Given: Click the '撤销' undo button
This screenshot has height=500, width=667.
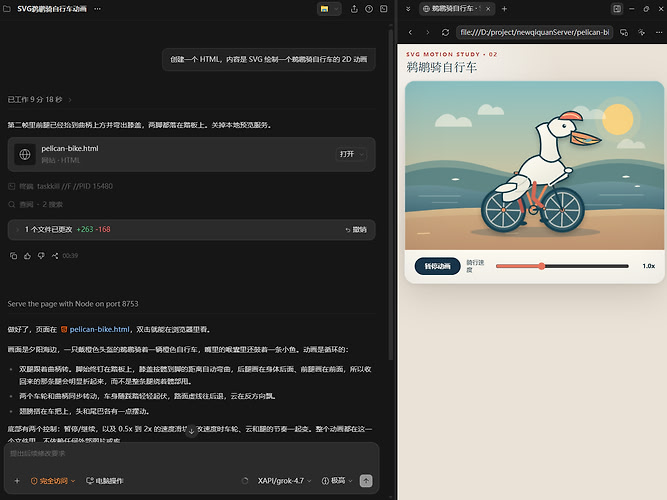Looking at the screenshot, I should coord(356,230).
